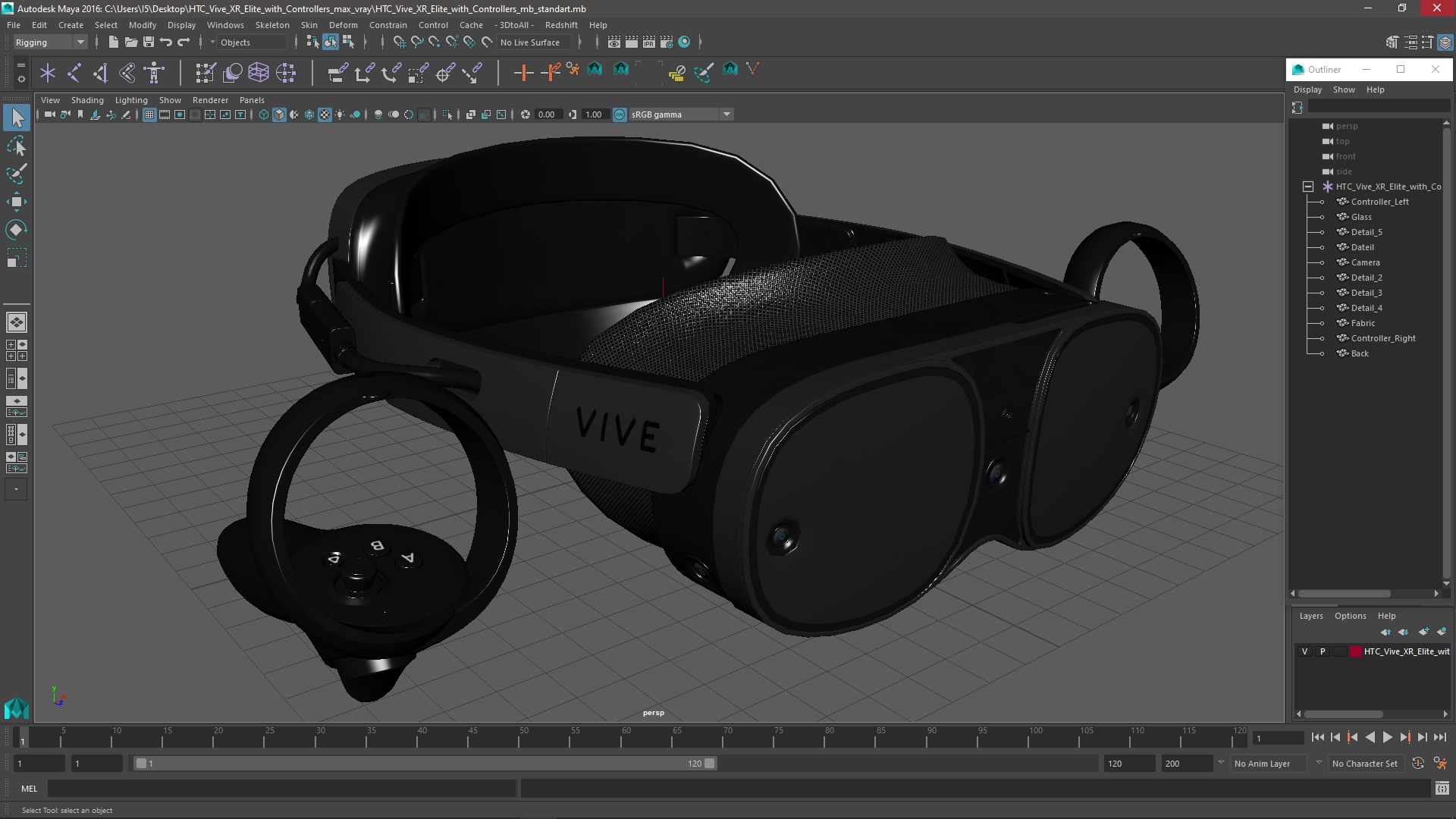This screenshot has width=1456, height=819.
Task: Toggle layer visibility V box
Action: pyautogui.click(x=1304, y=651)
